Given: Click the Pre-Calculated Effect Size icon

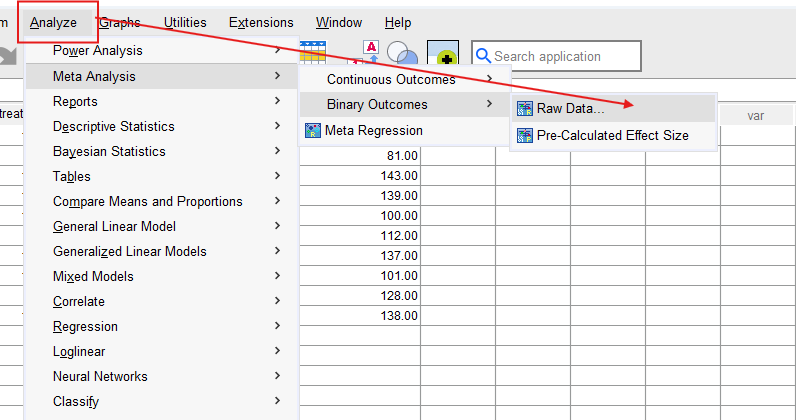Looking at the screenshot, I should (524, 135).
